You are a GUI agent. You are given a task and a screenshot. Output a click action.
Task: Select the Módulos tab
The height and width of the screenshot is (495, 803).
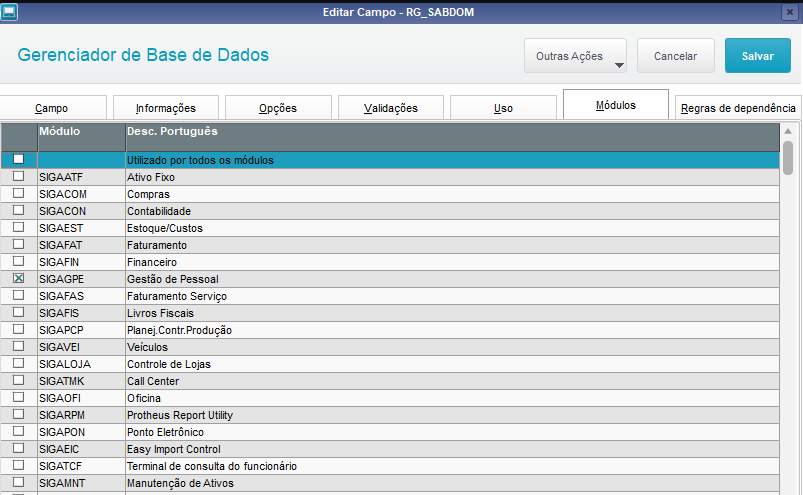point(616,105)
